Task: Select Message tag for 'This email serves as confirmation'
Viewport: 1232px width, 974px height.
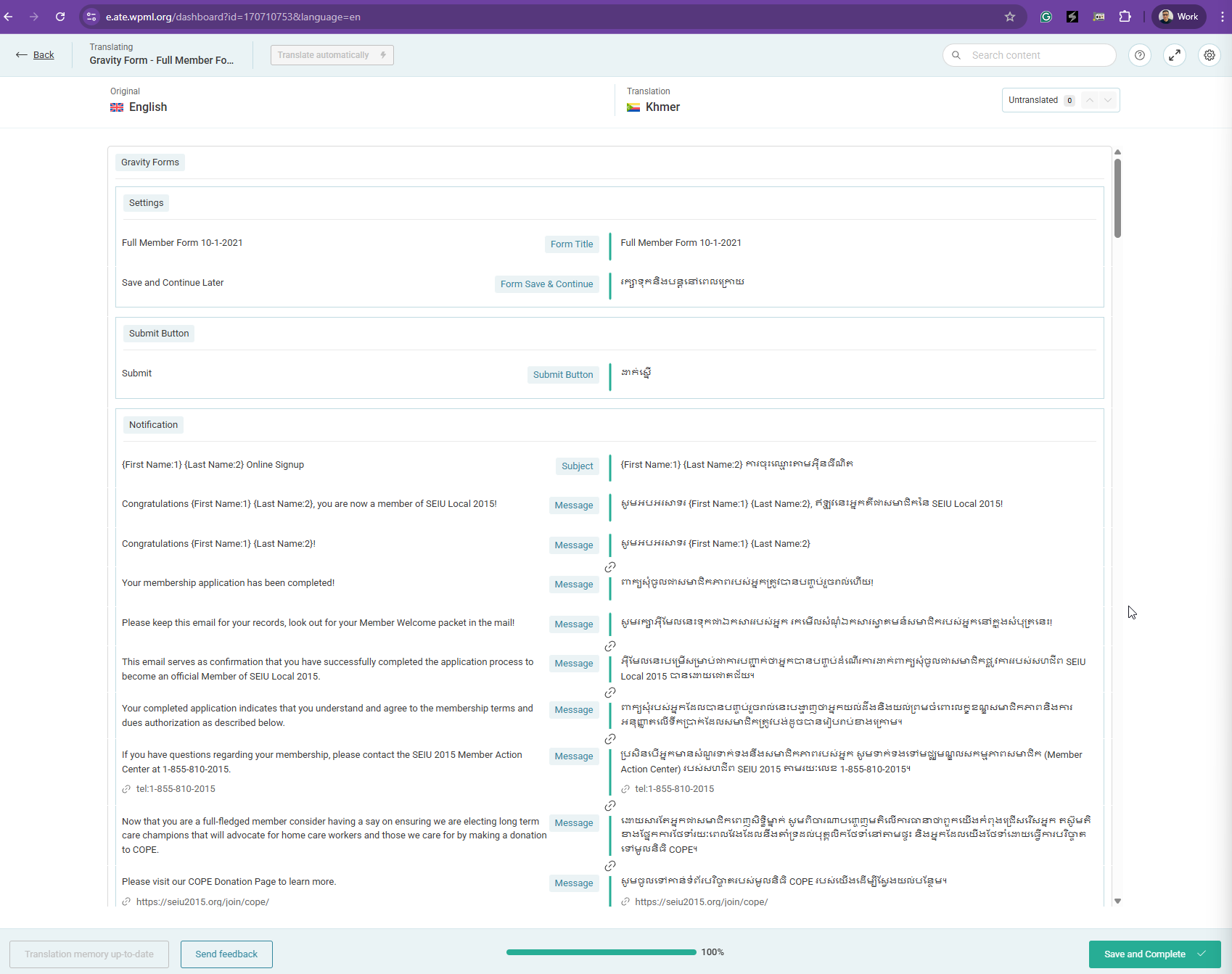Action: pyautogui.click(x=574, y=664)
